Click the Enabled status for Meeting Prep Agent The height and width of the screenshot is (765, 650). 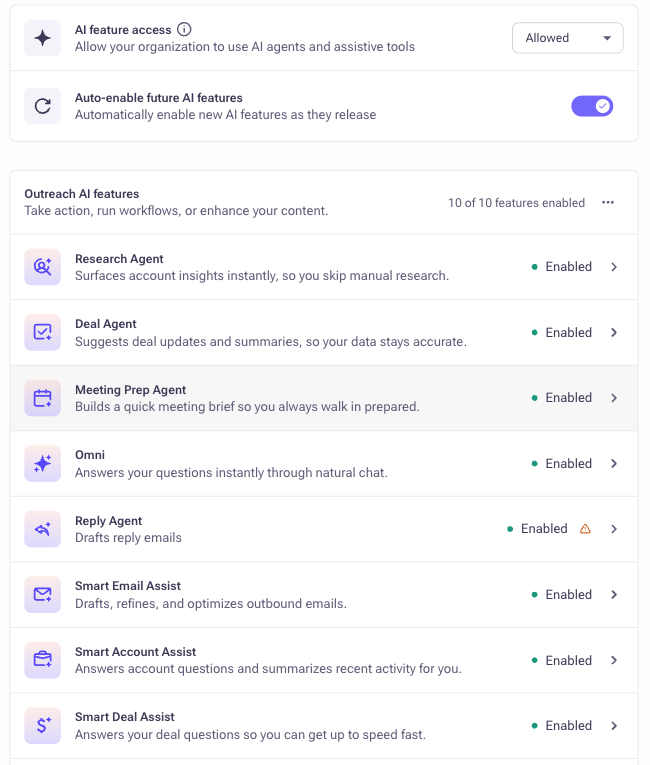coord(562,398)
